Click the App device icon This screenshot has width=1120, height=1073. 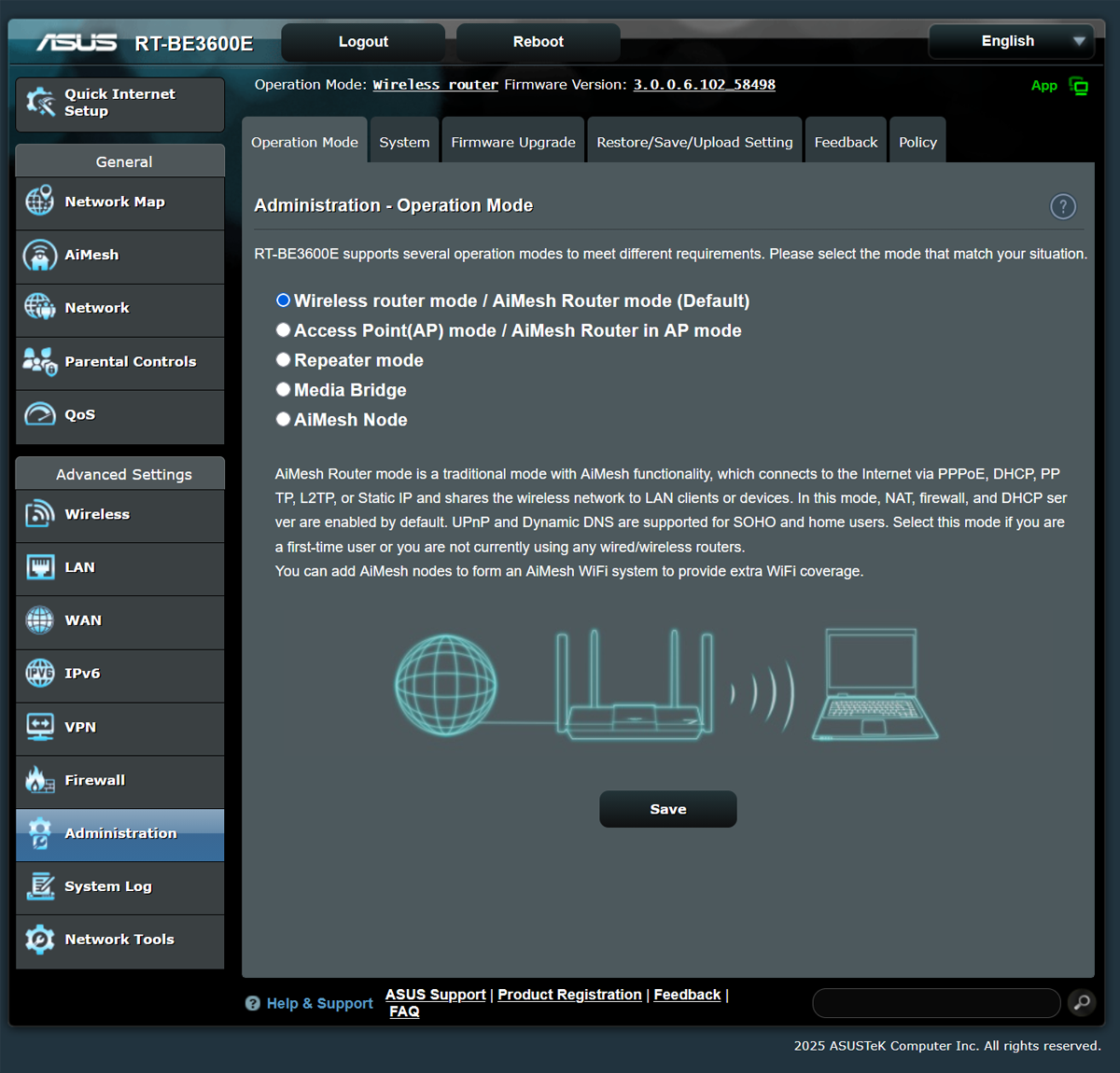tap(1078, 86)
